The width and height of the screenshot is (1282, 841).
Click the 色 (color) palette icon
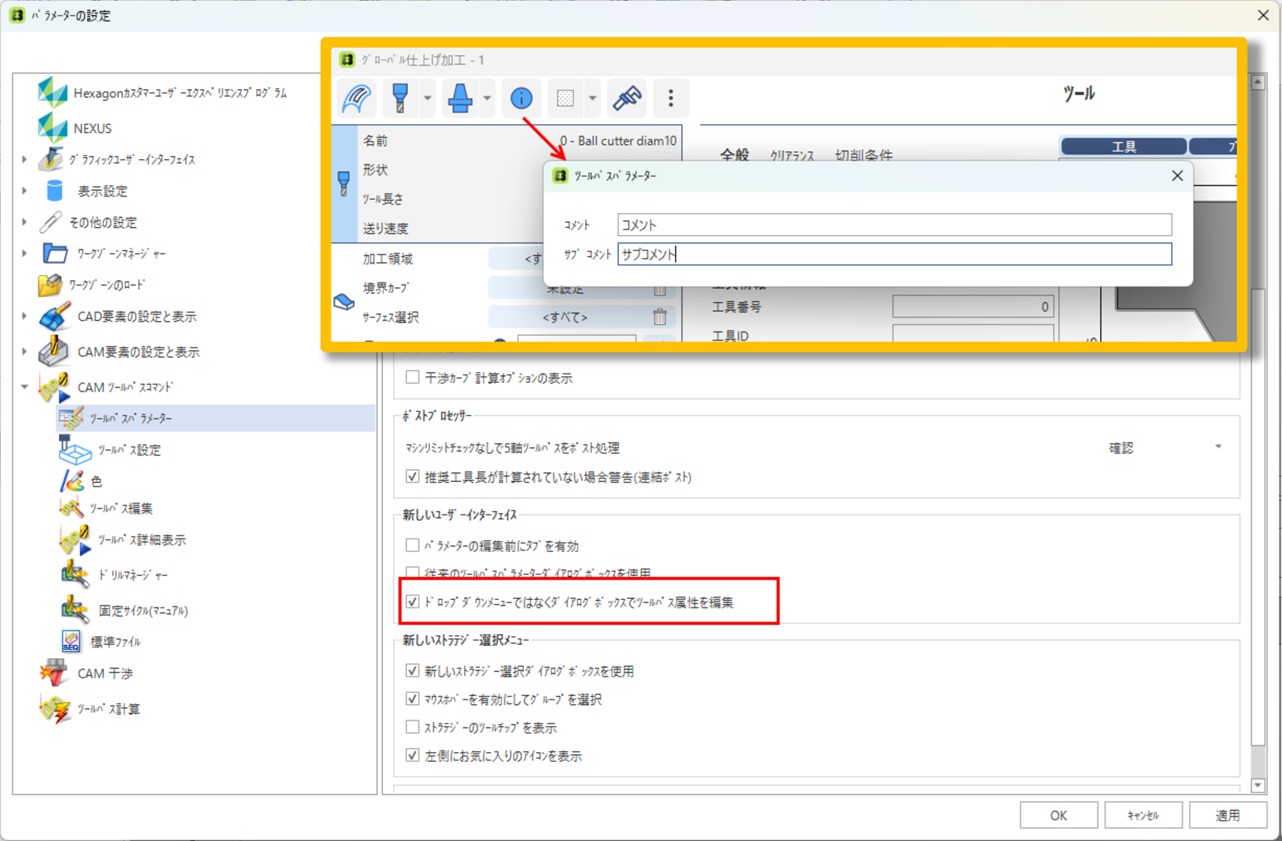tap(71, 481)
